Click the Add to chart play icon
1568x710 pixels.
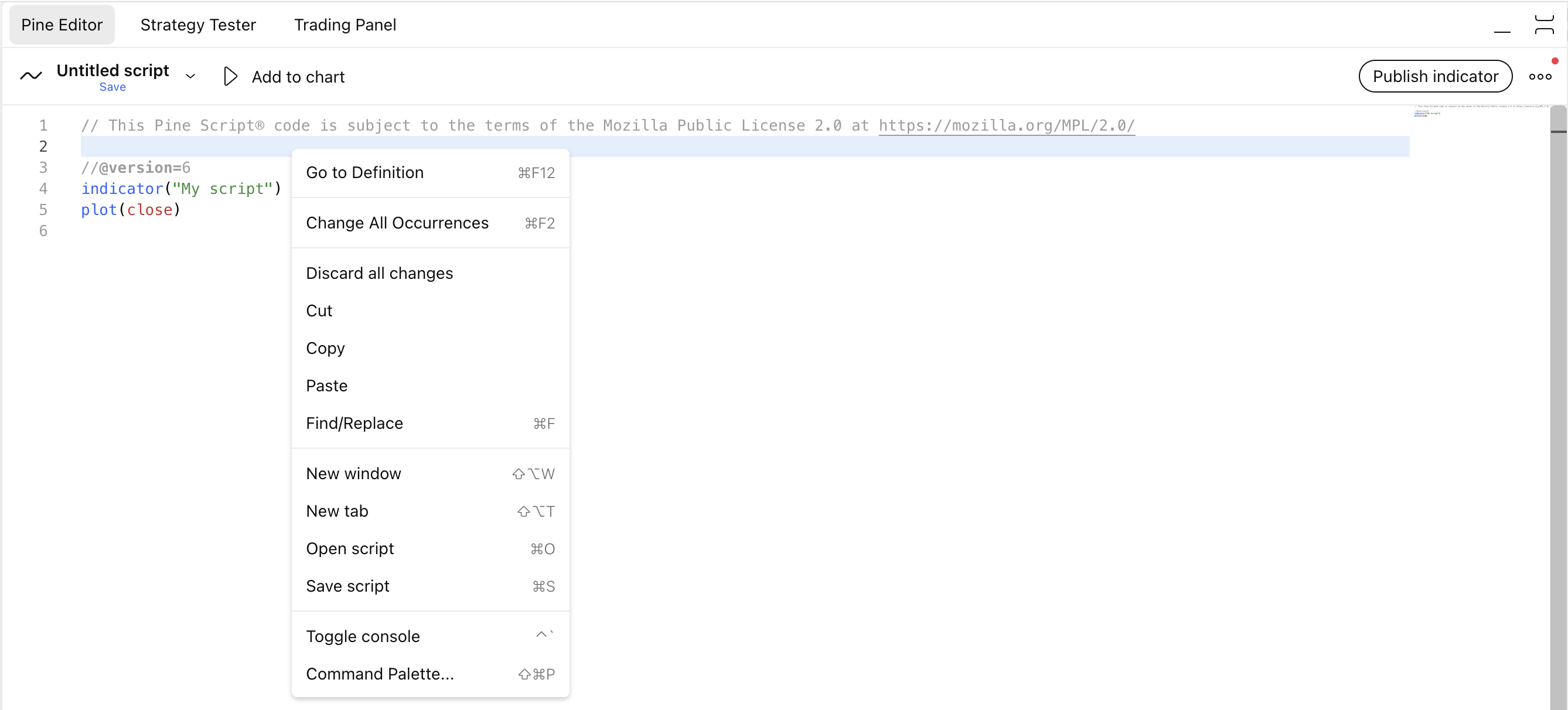[230, 77]
